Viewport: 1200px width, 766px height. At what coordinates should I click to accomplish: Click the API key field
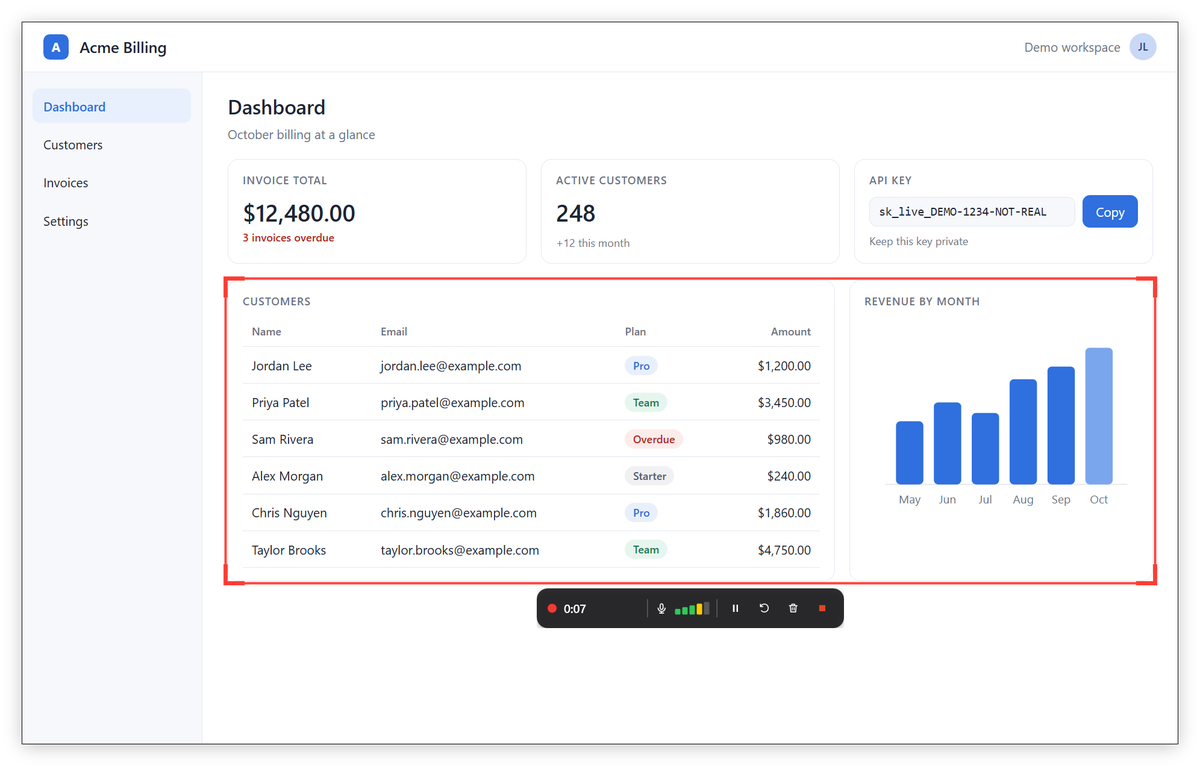(x=972, y=212)
